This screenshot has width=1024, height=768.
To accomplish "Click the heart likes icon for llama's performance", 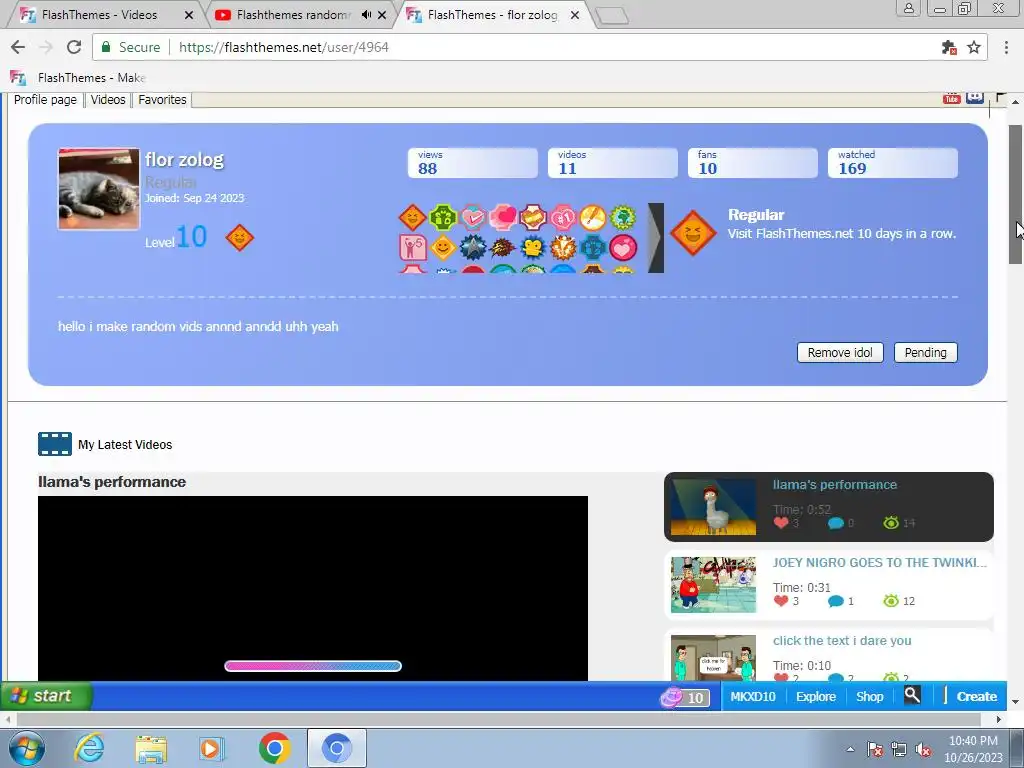I will click(781, 522).
